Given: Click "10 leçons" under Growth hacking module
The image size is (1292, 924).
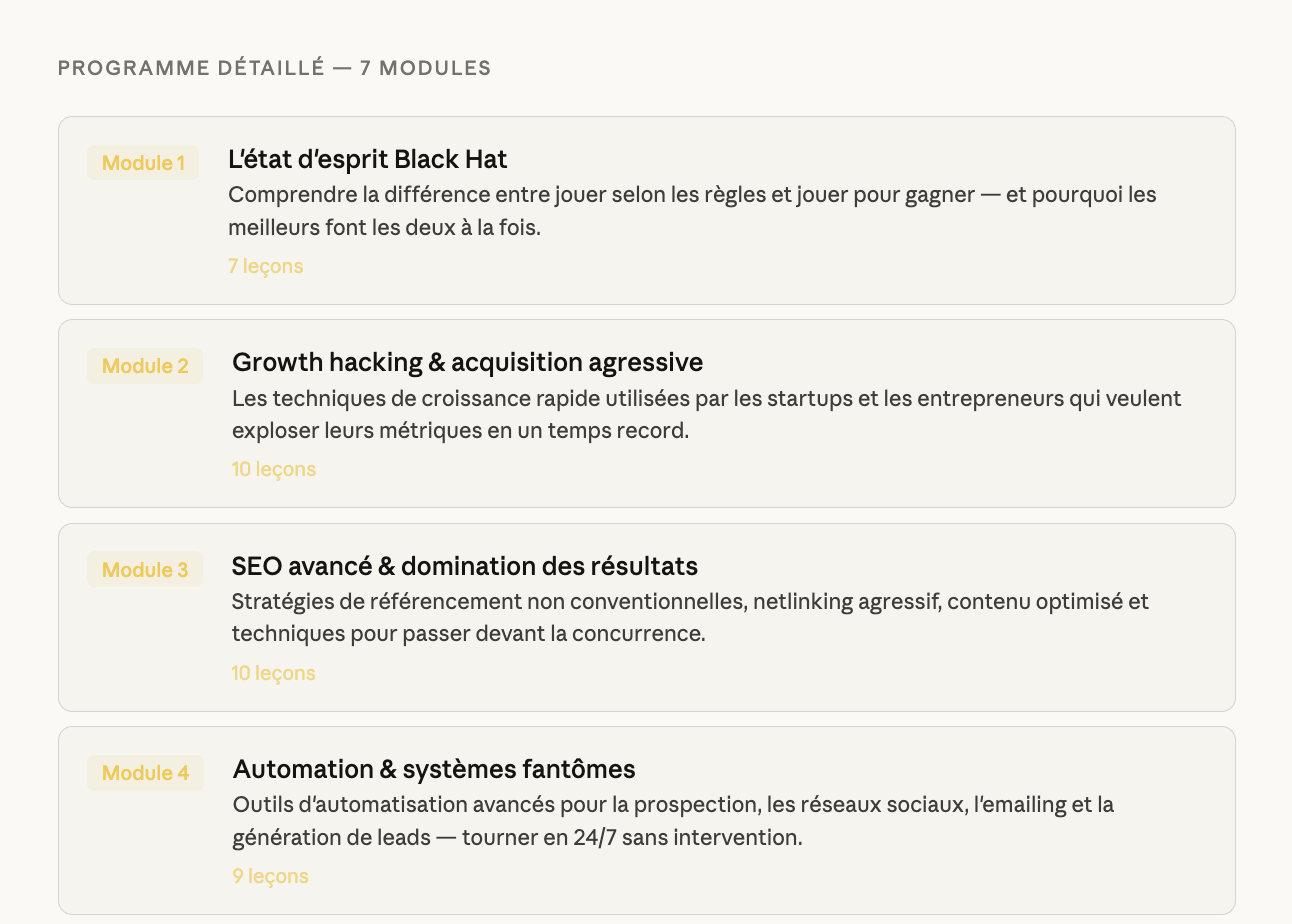Looking at the screenshot, I should pos(273,469).
